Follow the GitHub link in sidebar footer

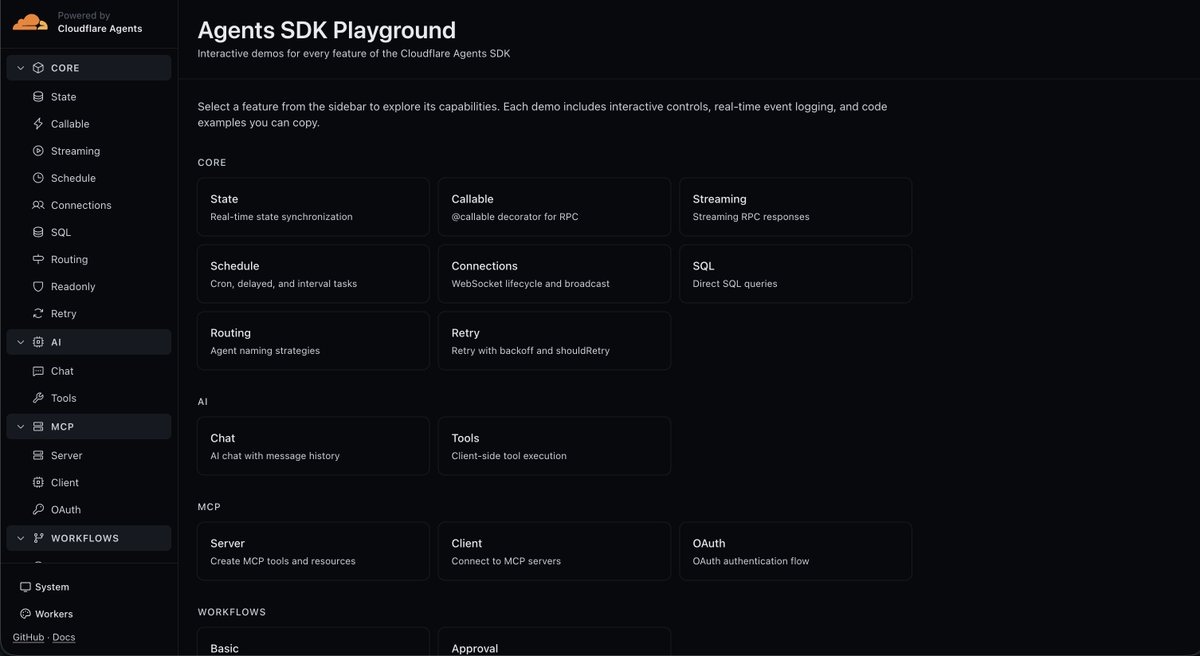pos(28,637)
